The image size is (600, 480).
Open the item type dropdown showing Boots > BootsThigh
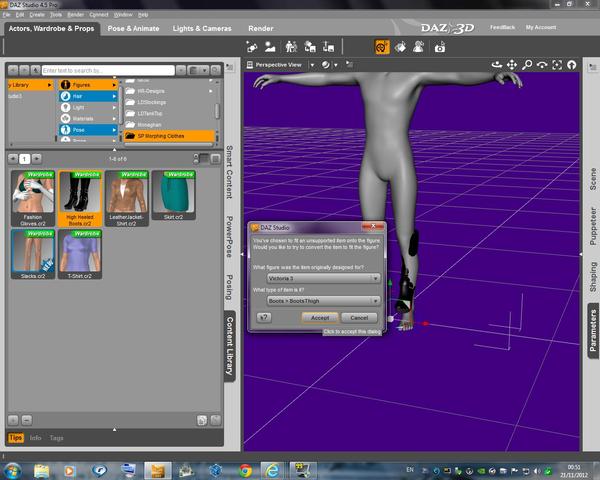[x=323, y=301]
